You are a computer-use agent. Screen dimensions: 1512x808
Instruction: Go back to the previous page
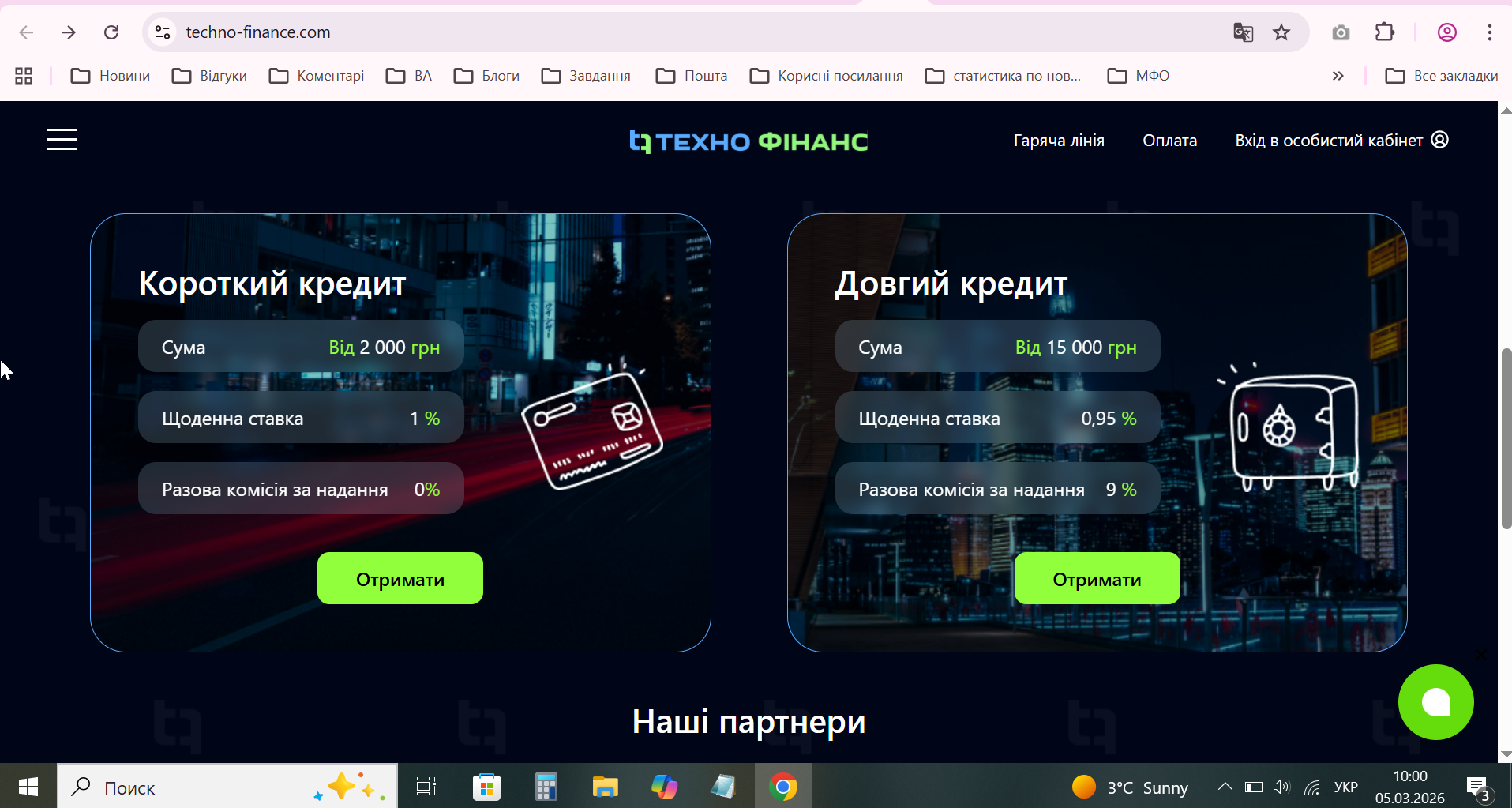pos(26,32)
